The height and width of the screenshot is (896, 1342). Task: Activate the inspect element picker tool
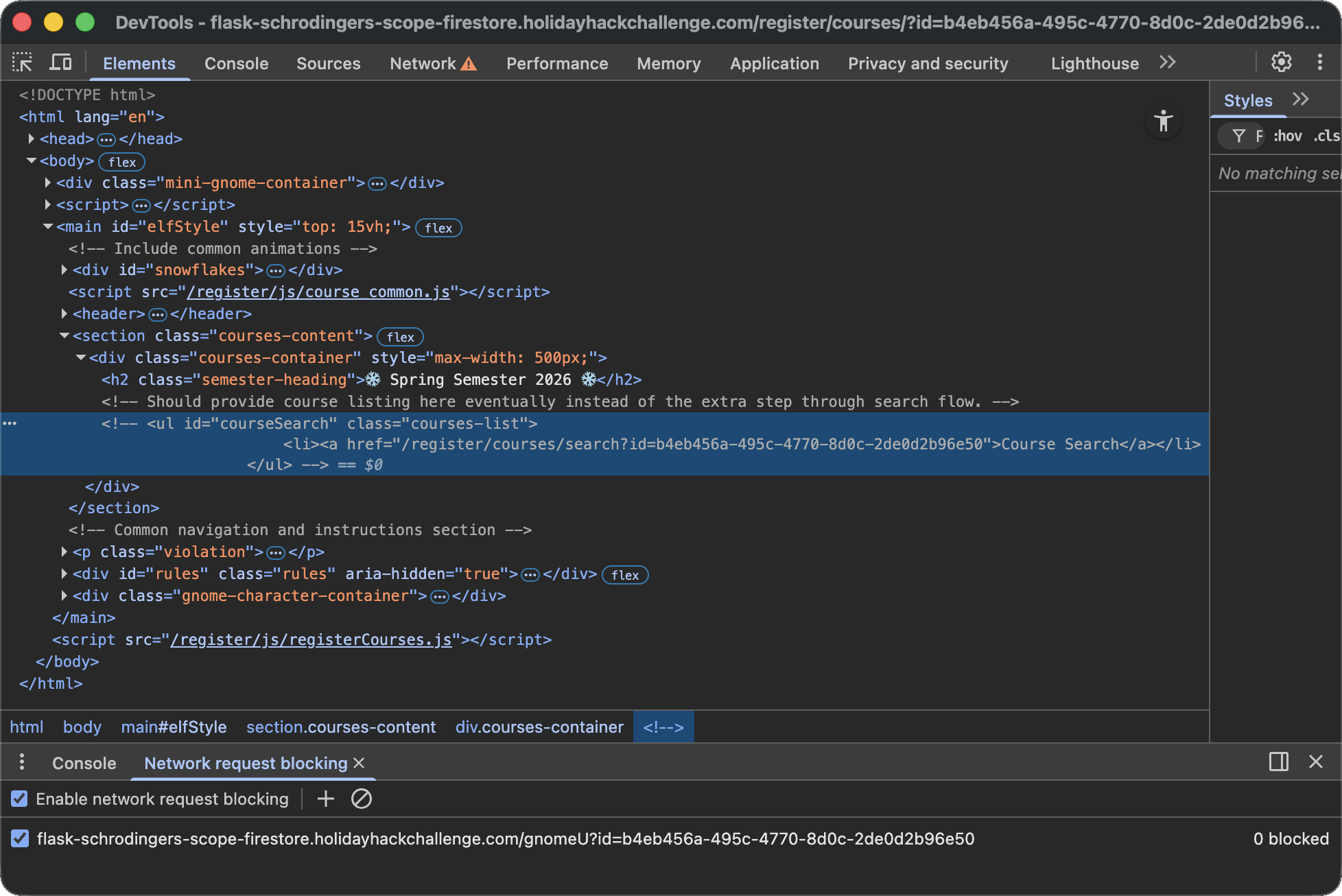[x=22, y=63]
